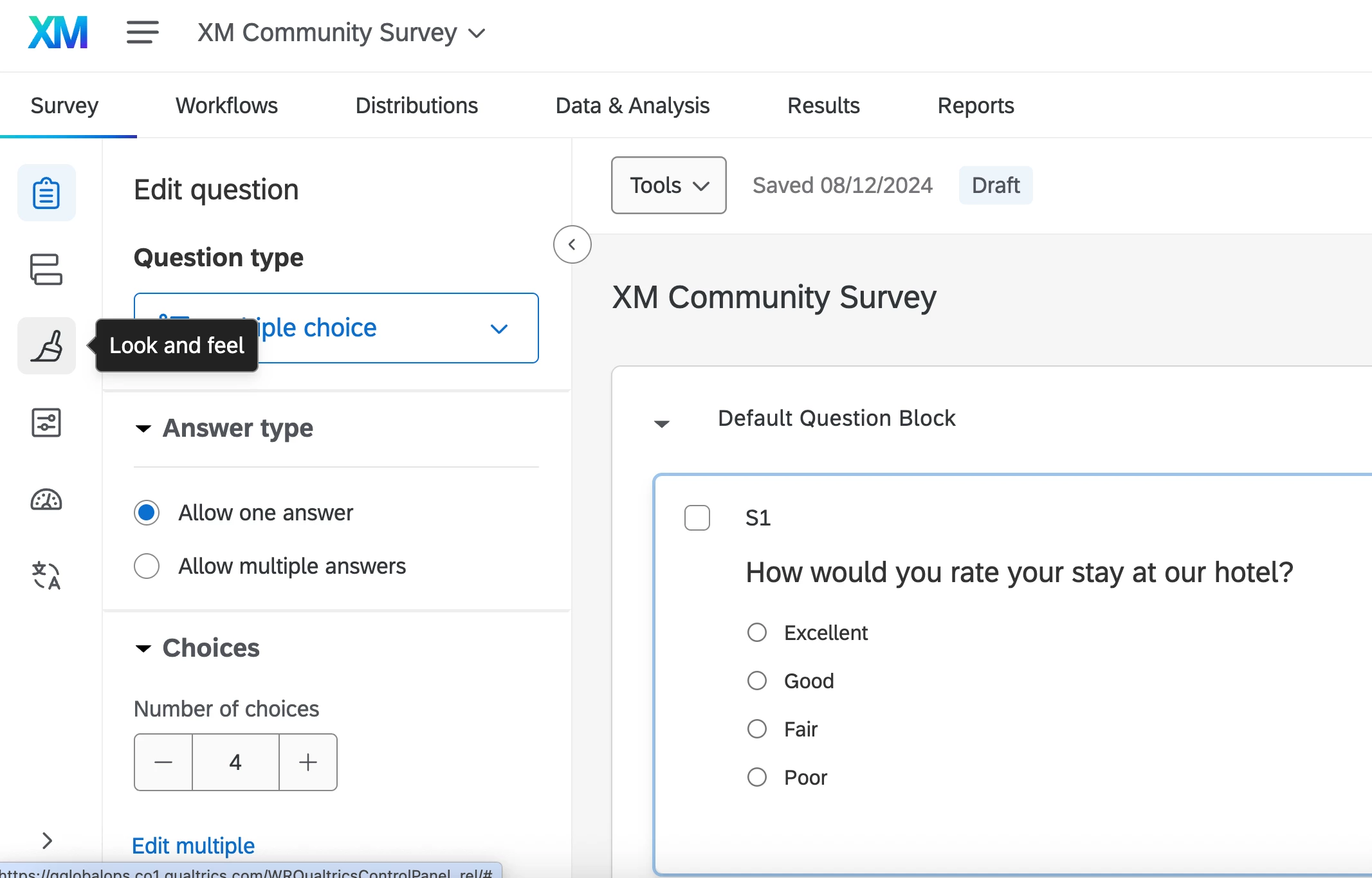Check the S1 question checkbox
Viewport: 1372px width, 878px height.
point(697,518)
